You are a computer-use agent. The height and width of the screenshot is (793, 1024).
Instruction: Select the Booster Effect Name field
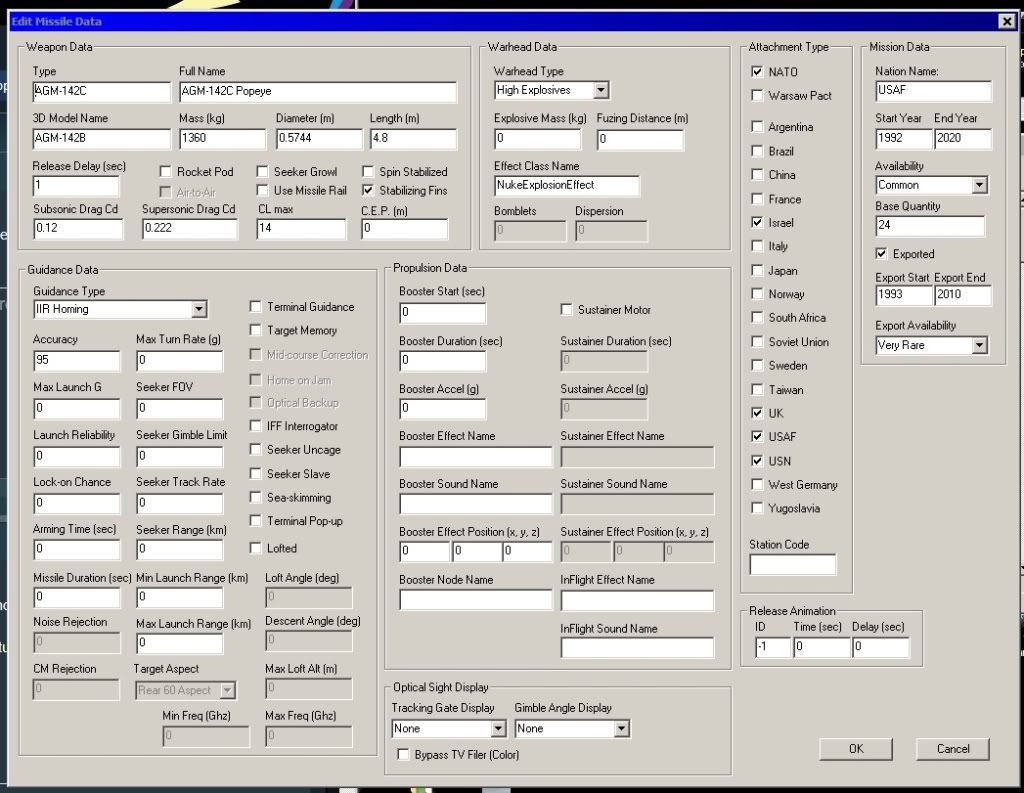[476, 456]
